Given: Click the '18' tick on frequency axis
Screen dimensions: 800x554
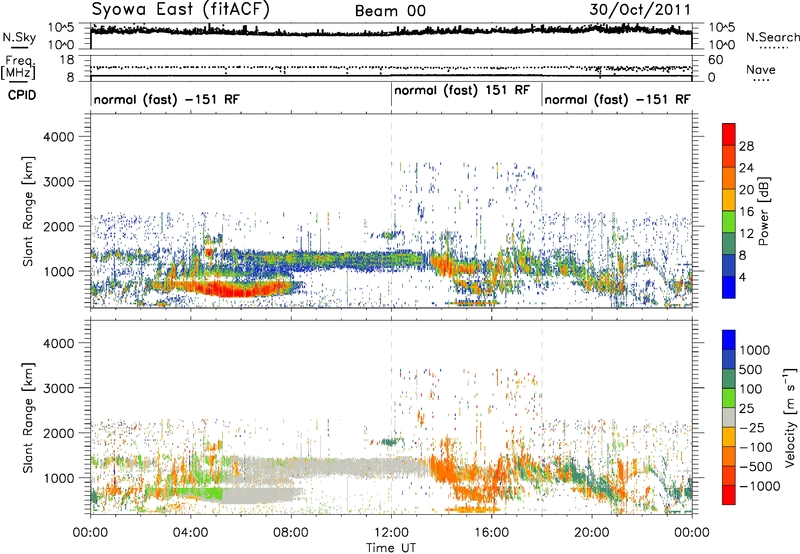Looking at the screenshot, I should click(67, 60).
